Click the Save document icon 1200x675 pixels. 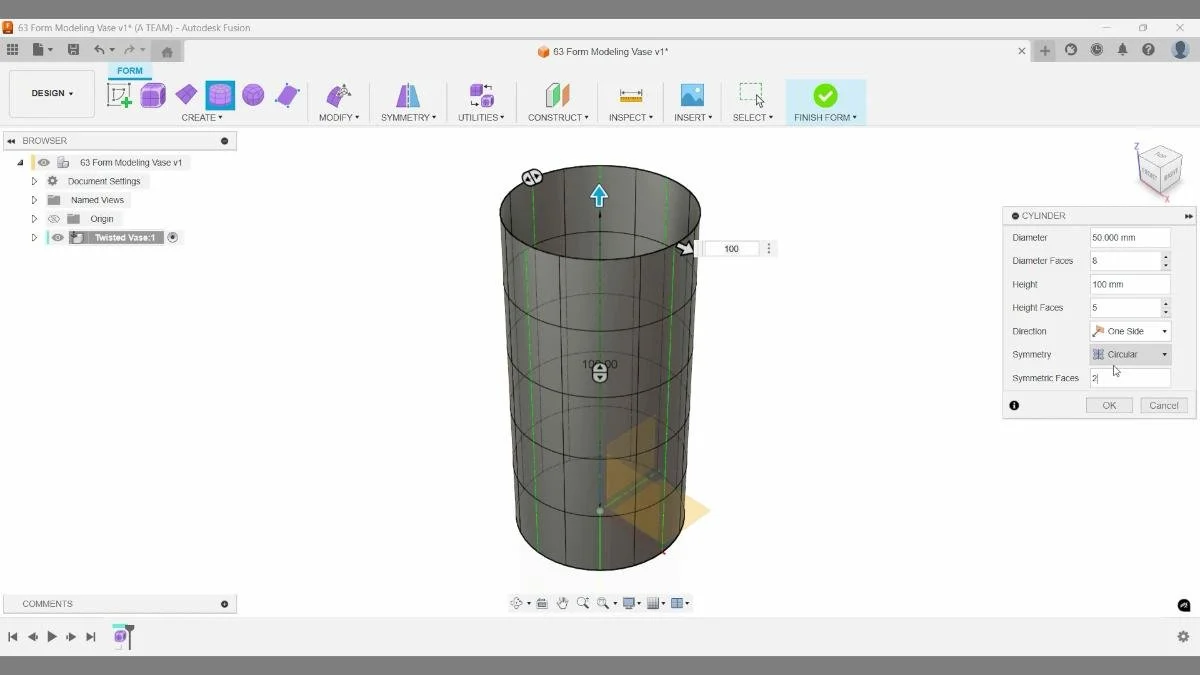click(x=73, y=49)
